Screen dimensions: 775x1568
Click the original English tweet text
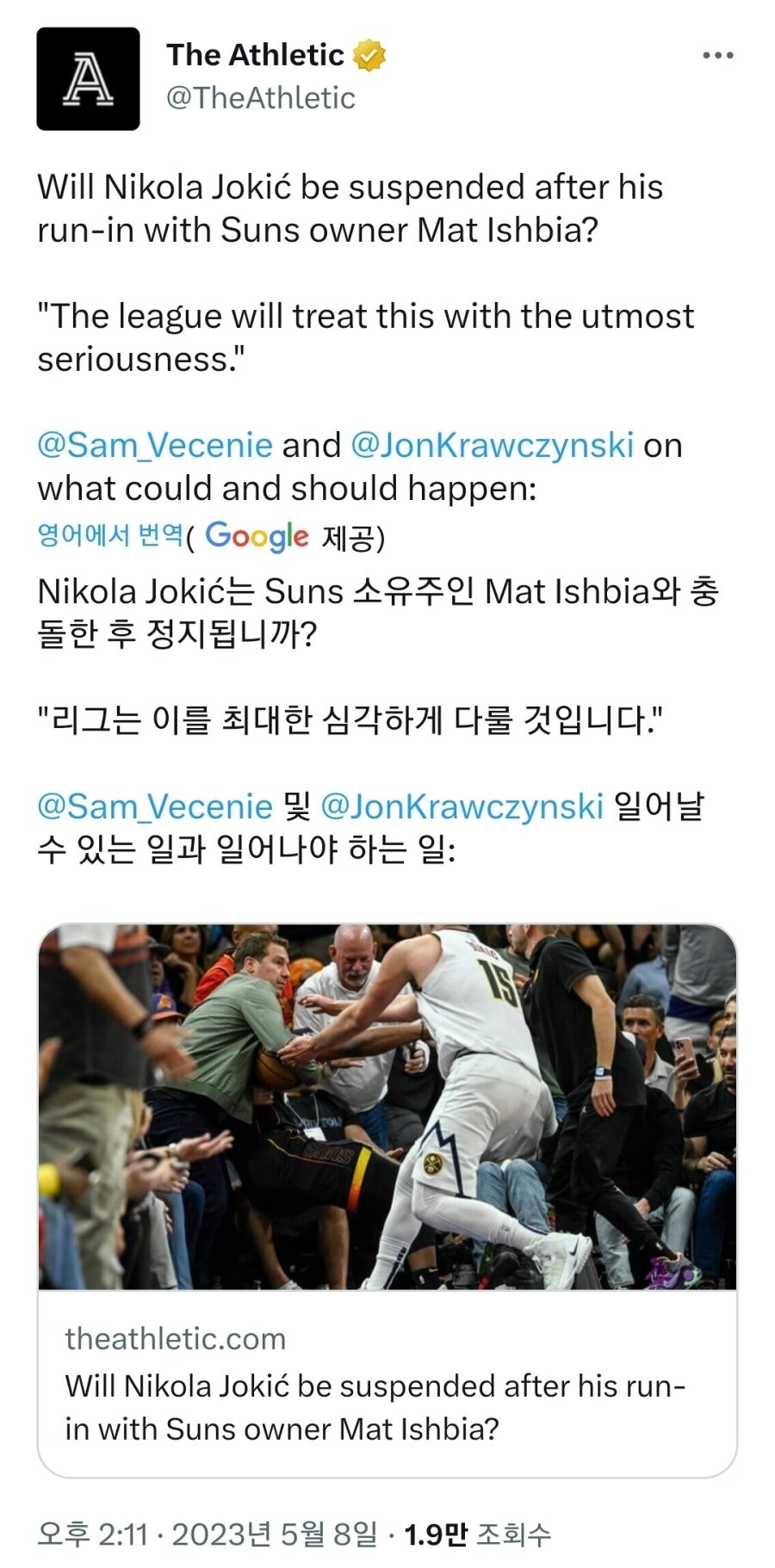click(366, 337)
